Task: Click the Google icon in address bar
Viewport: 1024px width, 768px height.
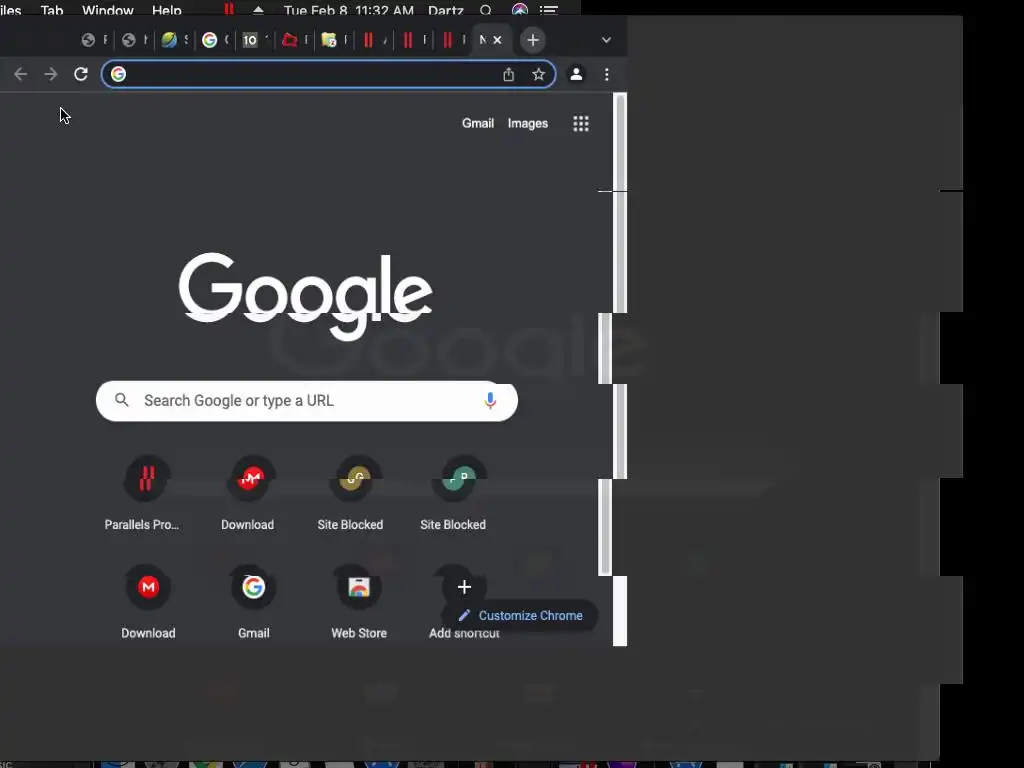Action: 118,74
